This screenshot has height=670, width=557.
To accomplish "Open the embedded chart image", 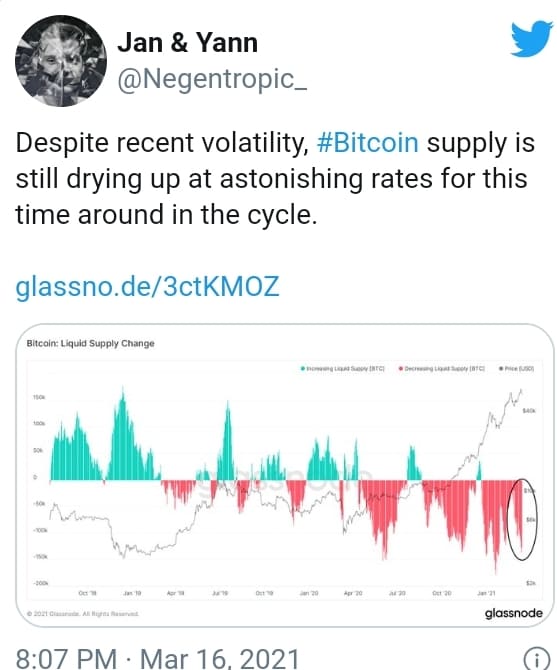I will [x=279, y=475].
